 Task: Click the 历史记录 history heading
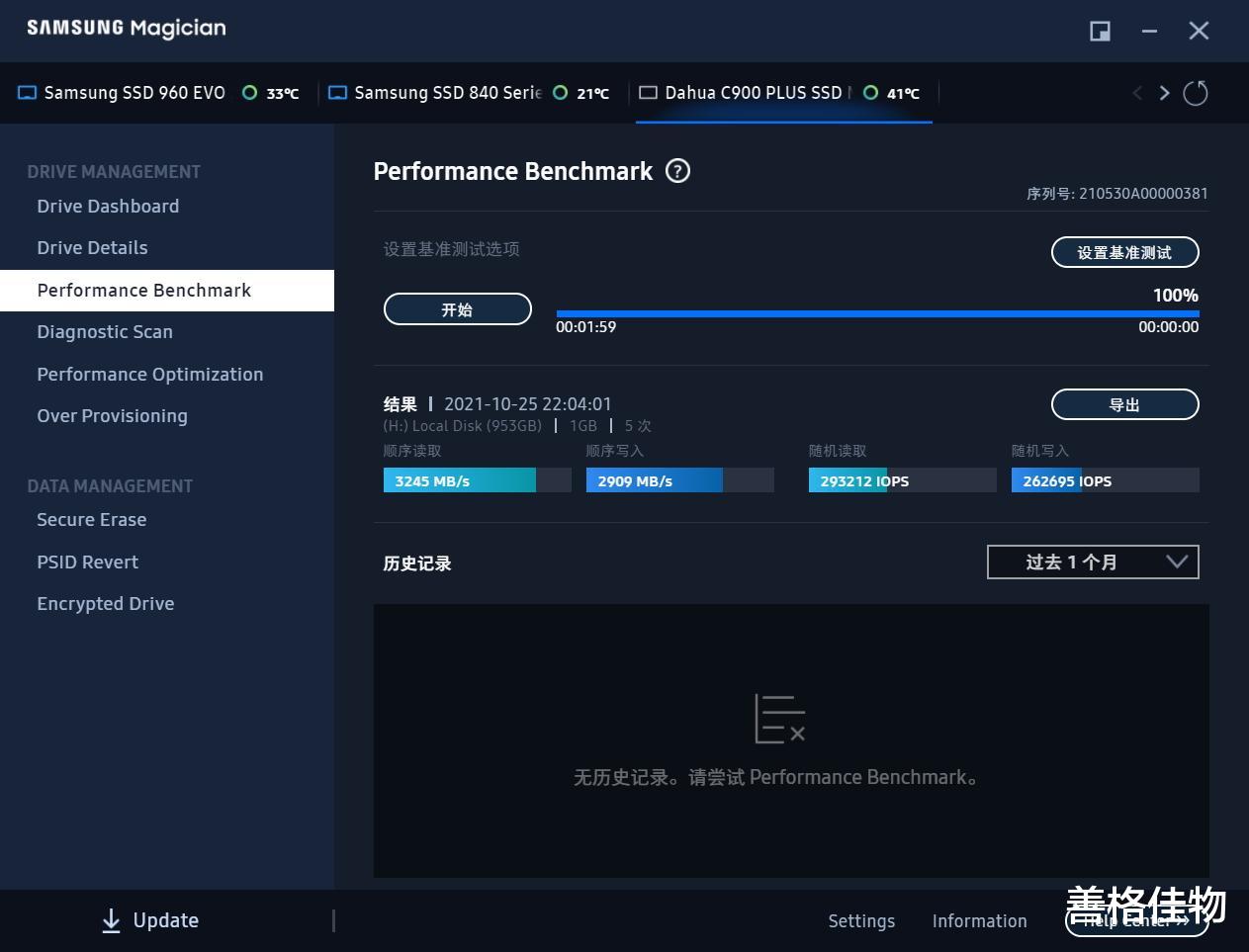(x=417, y=563)
